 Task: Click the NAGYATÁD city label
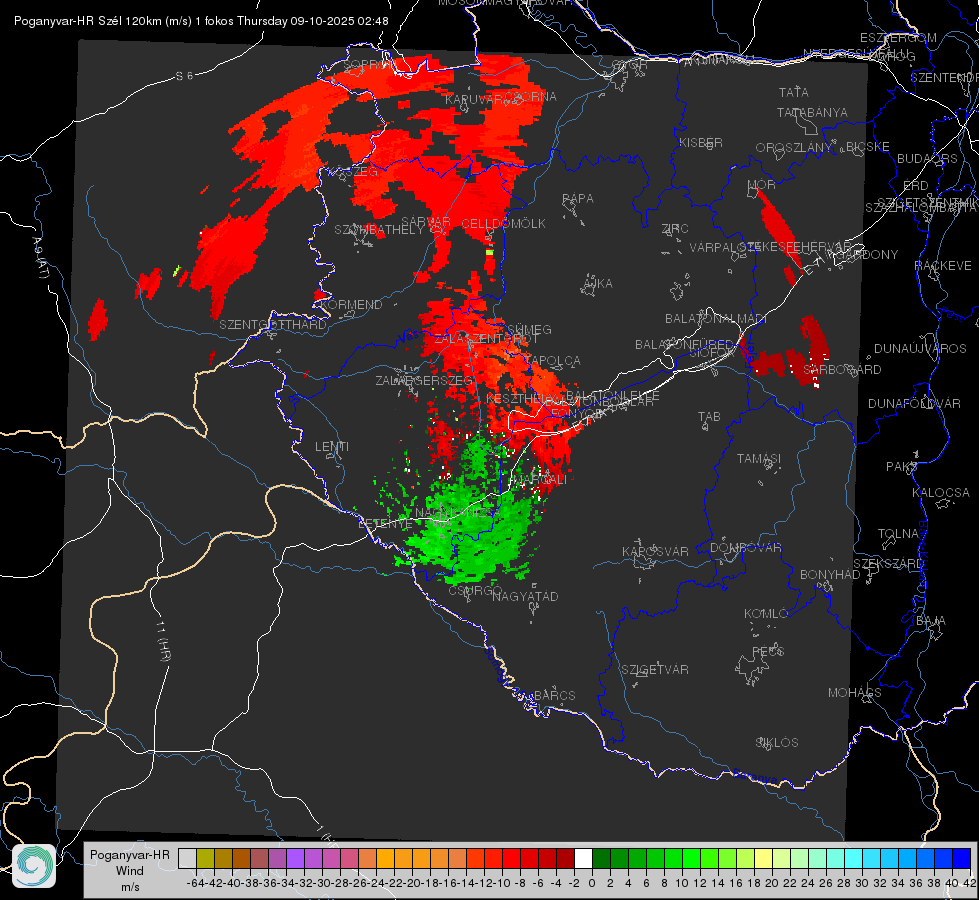coord(525,596)
